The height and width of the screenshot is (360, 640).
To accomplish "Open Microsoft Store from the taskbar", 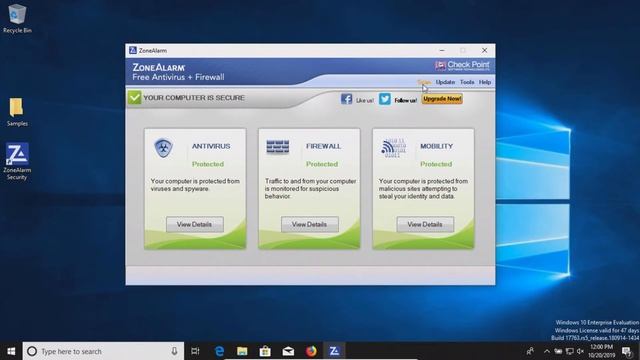I will 265,351.
